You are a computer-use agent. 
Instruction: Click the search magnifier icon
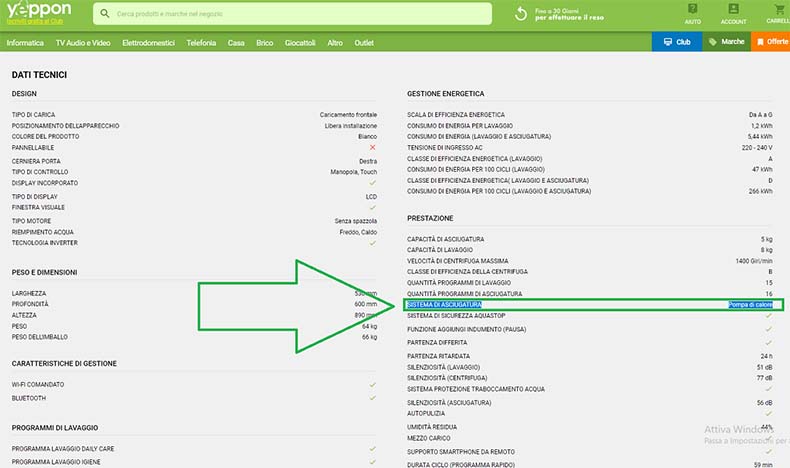[105, 14]
